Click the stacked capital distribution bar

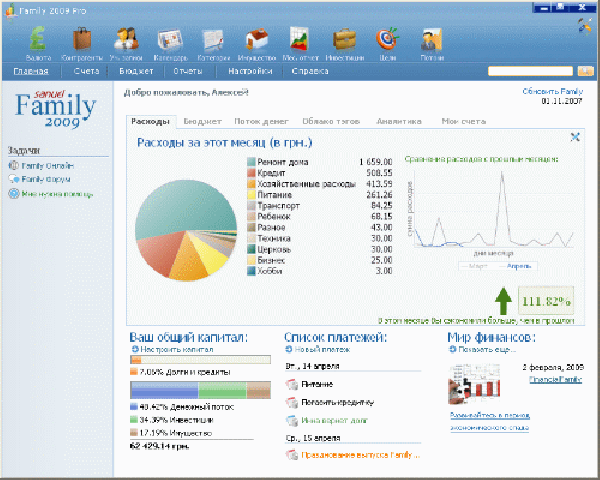(201, 390)
